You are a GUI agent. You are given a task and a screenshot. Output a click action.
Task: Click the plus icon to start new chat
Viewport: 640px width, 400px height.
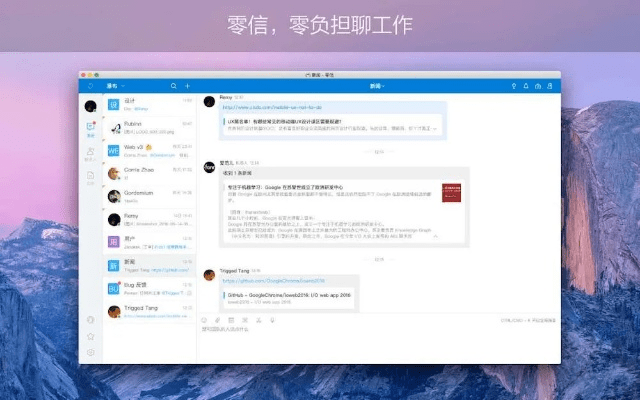click(x=187, y=86)
